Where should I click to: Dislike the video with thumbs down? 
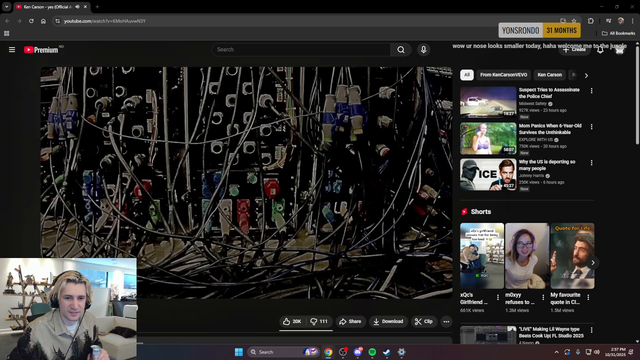(x=320, y=322)
